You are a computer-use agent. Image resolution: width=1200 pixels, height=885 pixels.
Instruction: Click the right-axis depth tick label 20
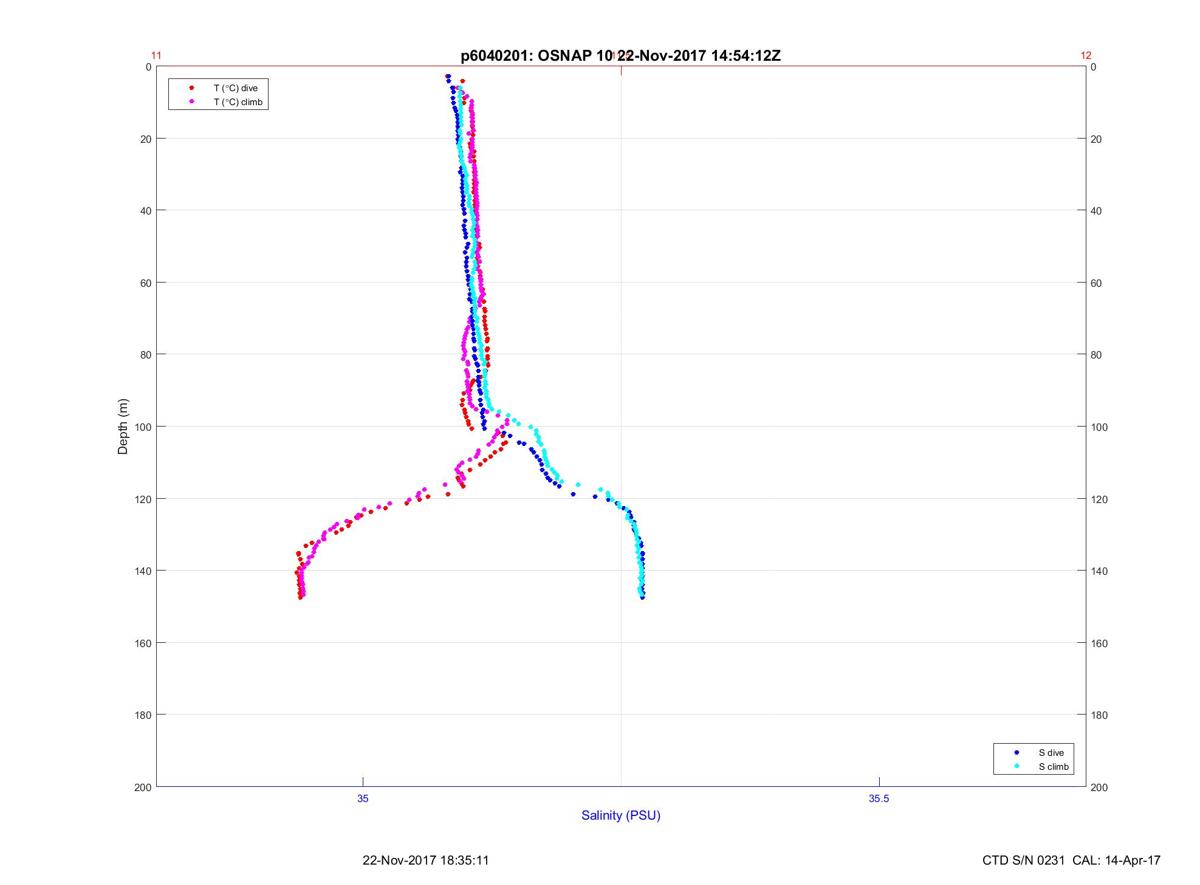(x=1096, y=139)
